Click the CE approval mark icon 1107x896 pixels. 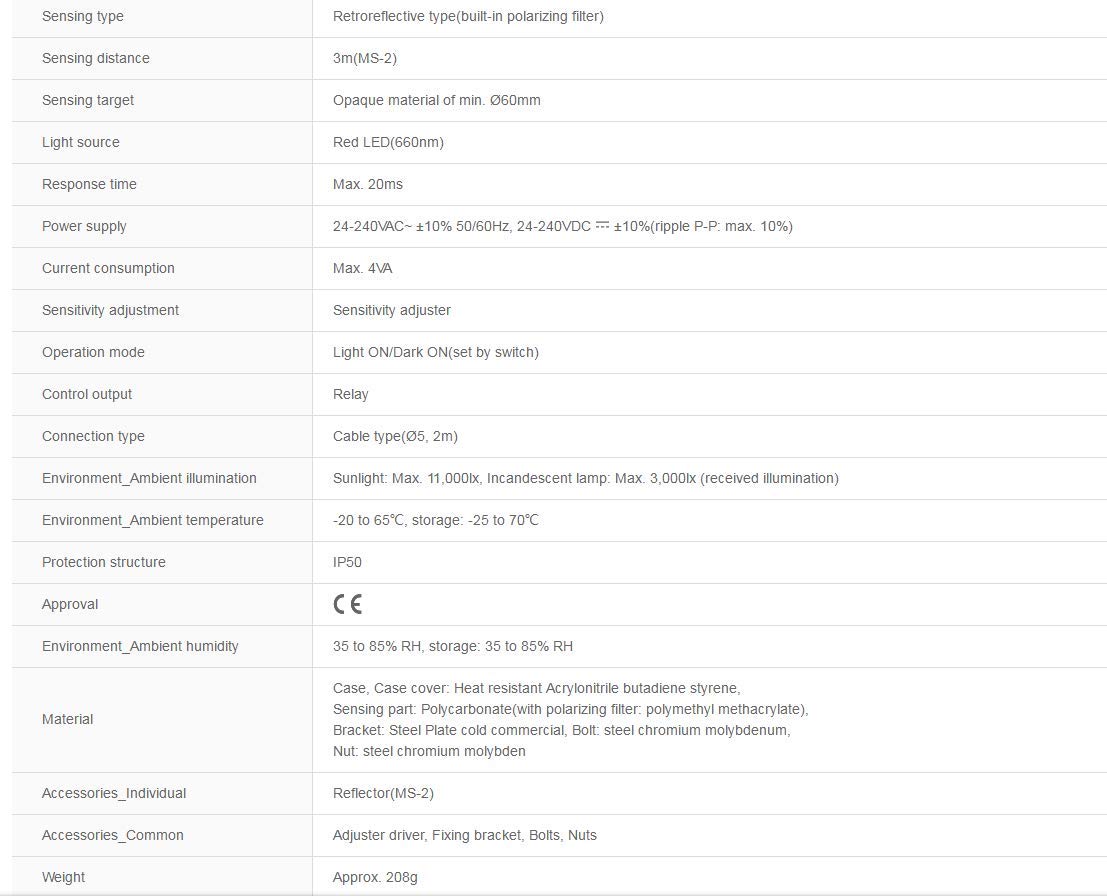(347, 604)
